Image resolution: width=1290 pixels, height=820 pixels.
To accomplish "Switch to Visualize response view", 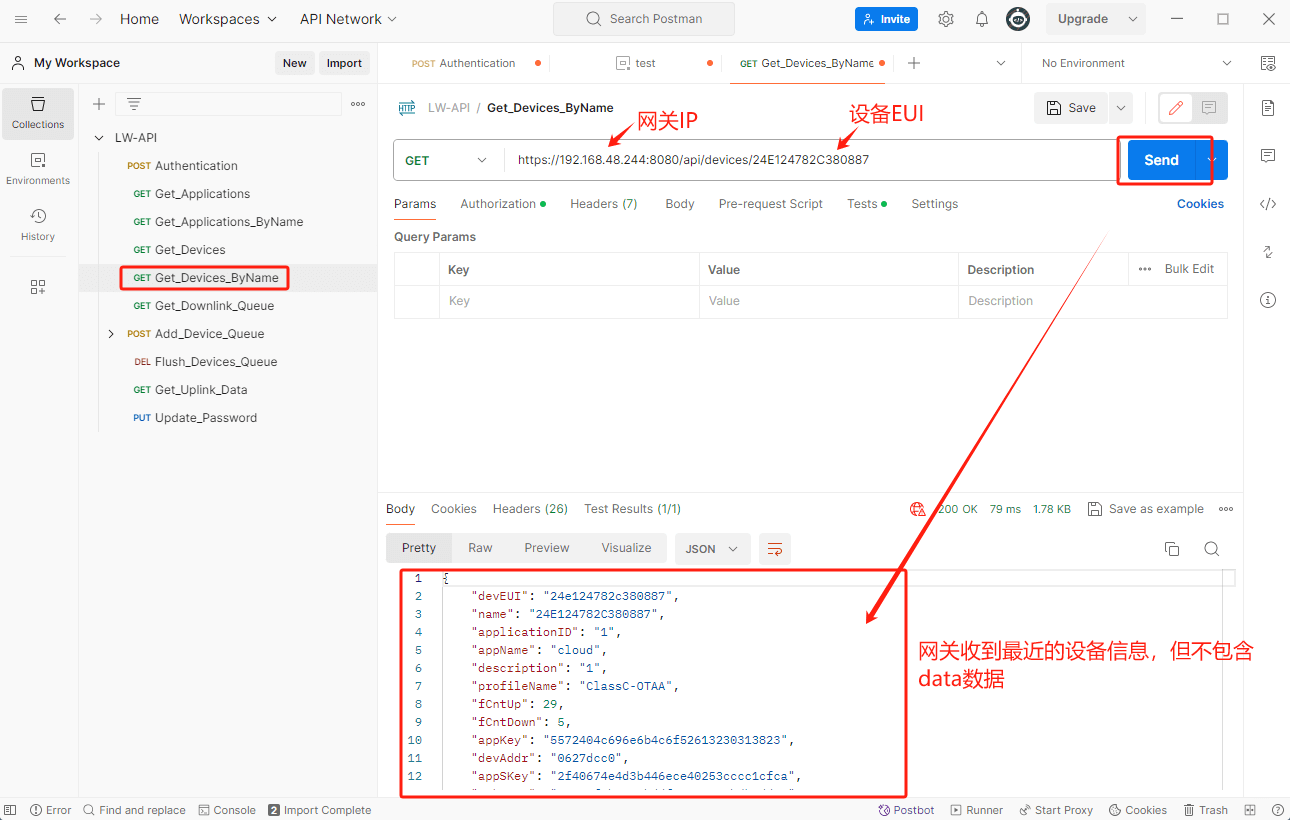I will coord(626,548).
